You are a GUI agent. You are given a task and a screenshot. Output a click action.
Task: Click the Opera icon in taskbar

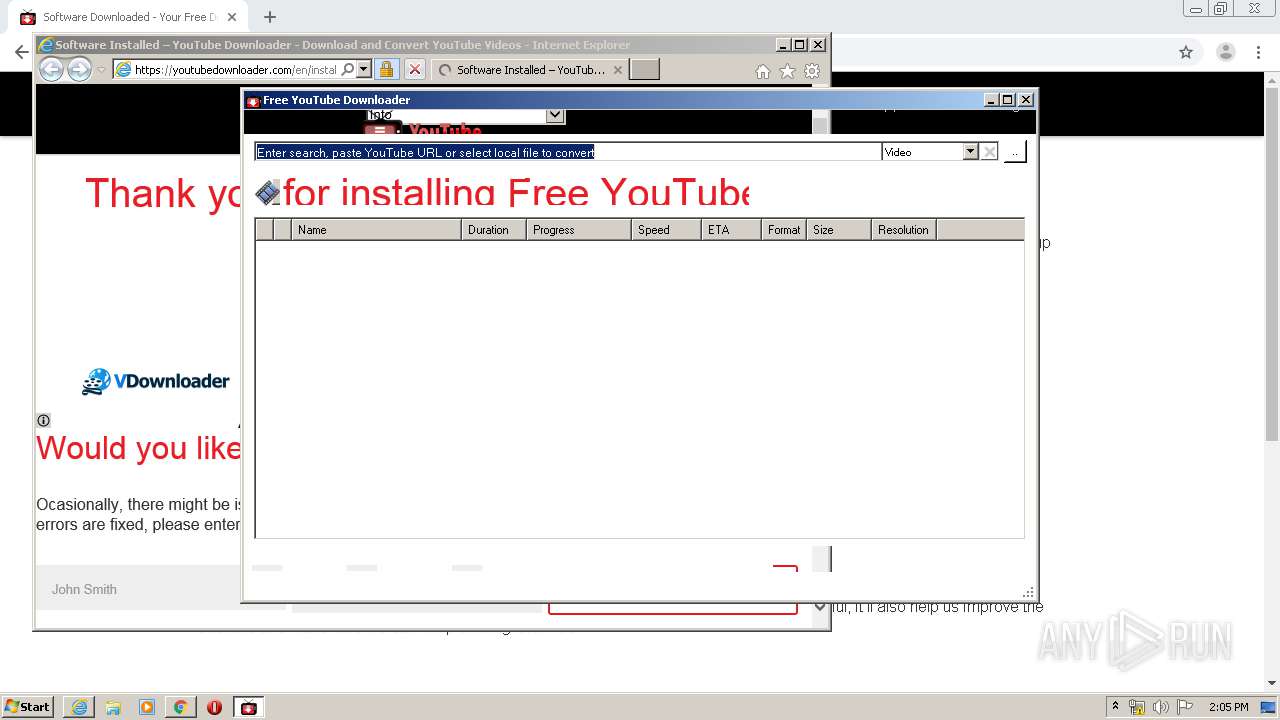coord(214,707)
